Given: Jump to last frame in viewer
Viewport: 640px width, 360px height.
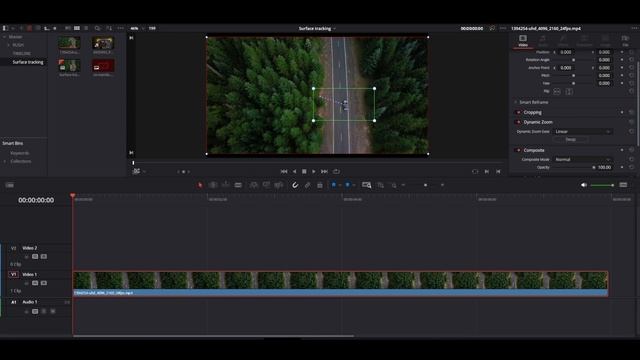Looking at the screenshot, I should (324, 171).
